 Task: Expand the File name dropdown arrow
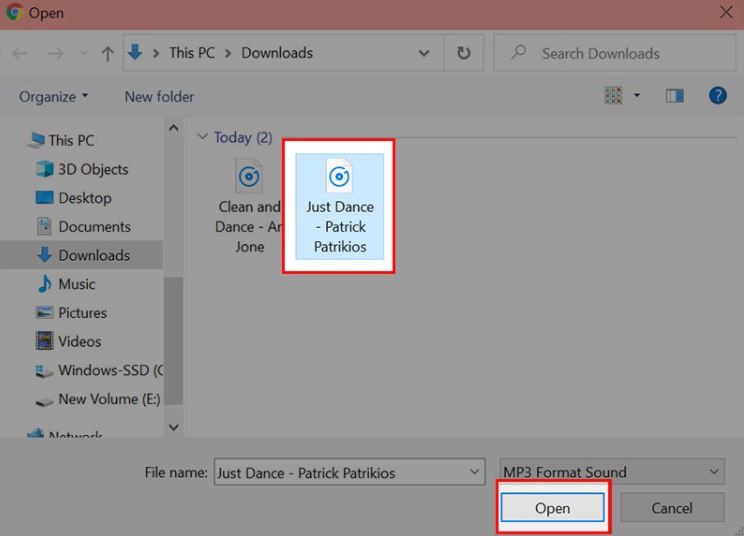point(474,472)
